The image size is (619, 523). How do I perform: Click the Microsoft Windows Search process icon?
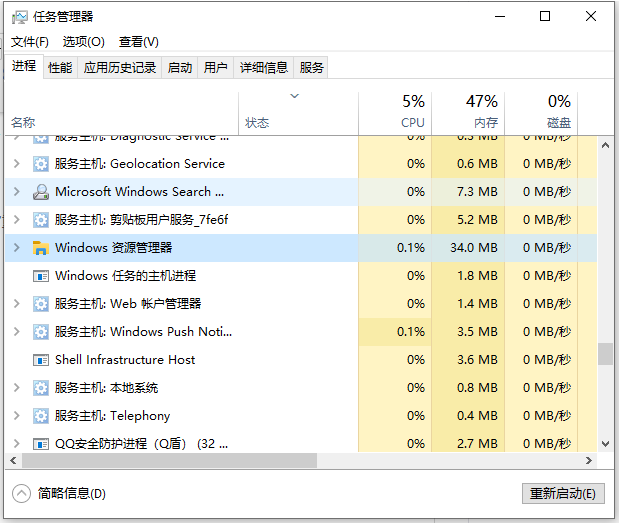(x=41, y=192)
